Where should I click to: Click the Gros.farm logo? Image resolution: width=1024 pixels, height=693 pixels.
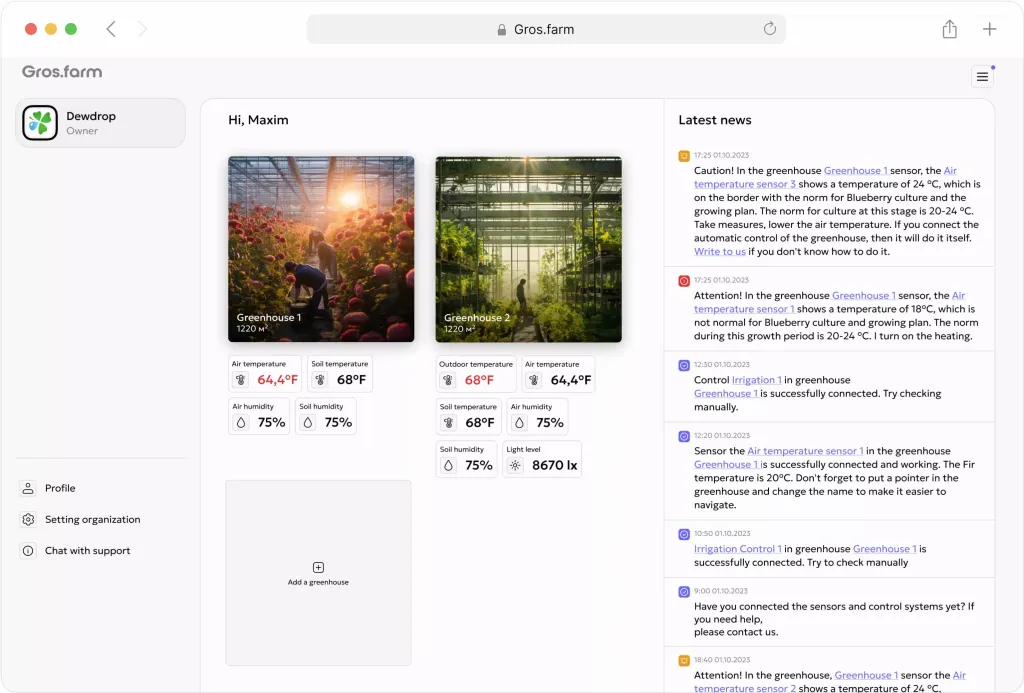tap(62, 72)
